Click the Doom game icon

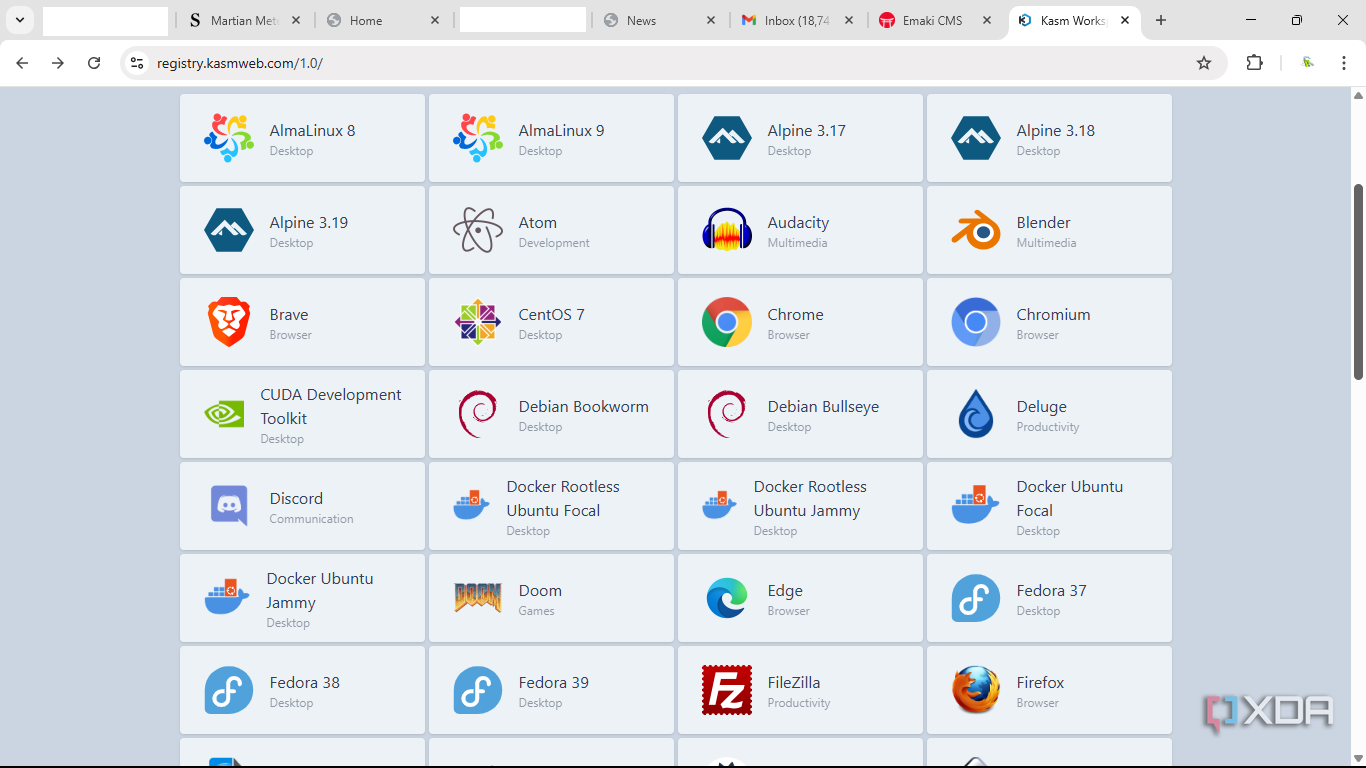click(478, 598)
